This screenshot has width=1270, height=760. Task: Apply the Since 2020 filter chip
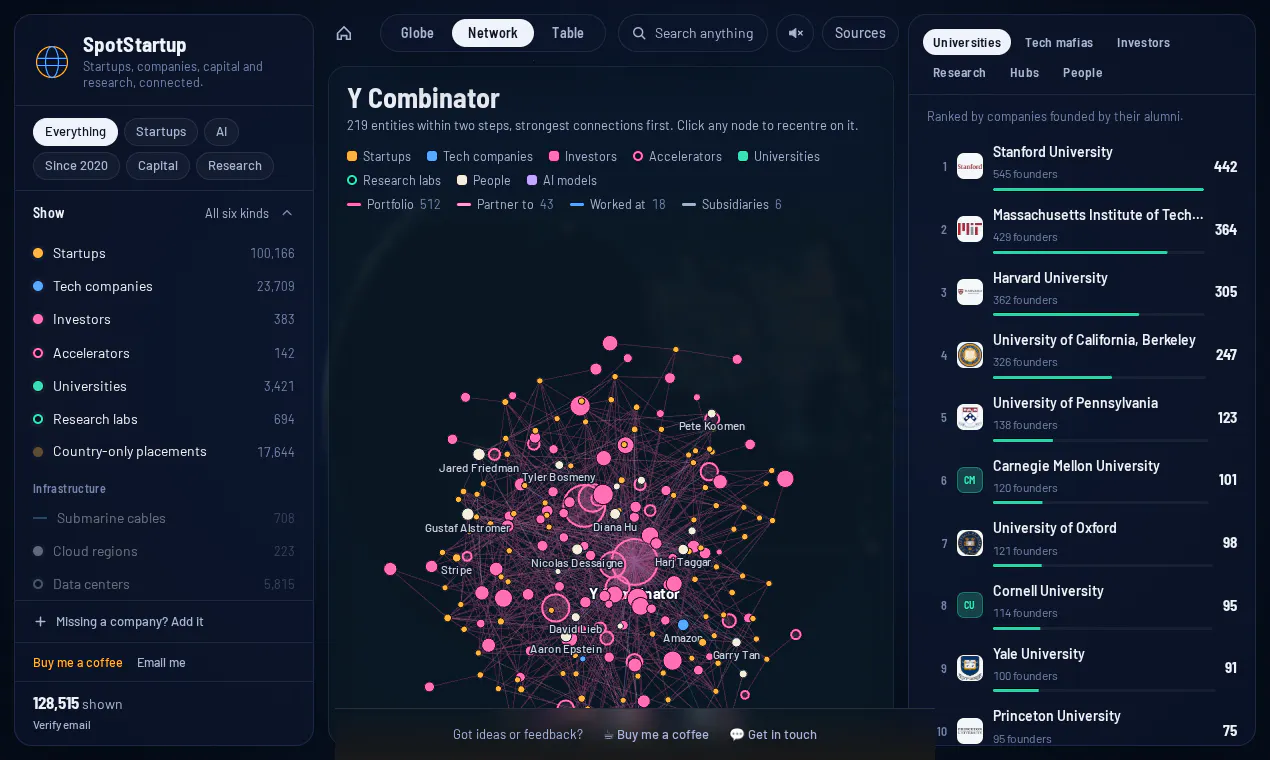click(76, 166)
